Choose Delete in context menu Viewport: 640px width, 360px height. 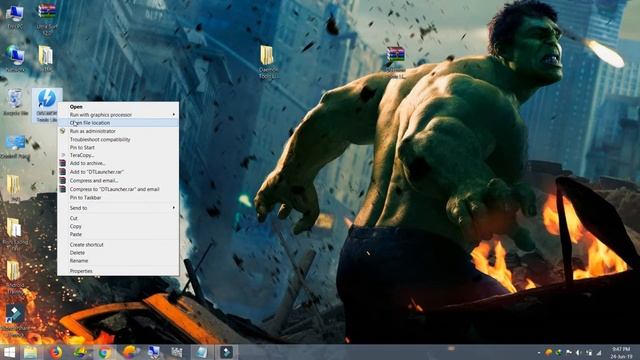pos(118,253)
